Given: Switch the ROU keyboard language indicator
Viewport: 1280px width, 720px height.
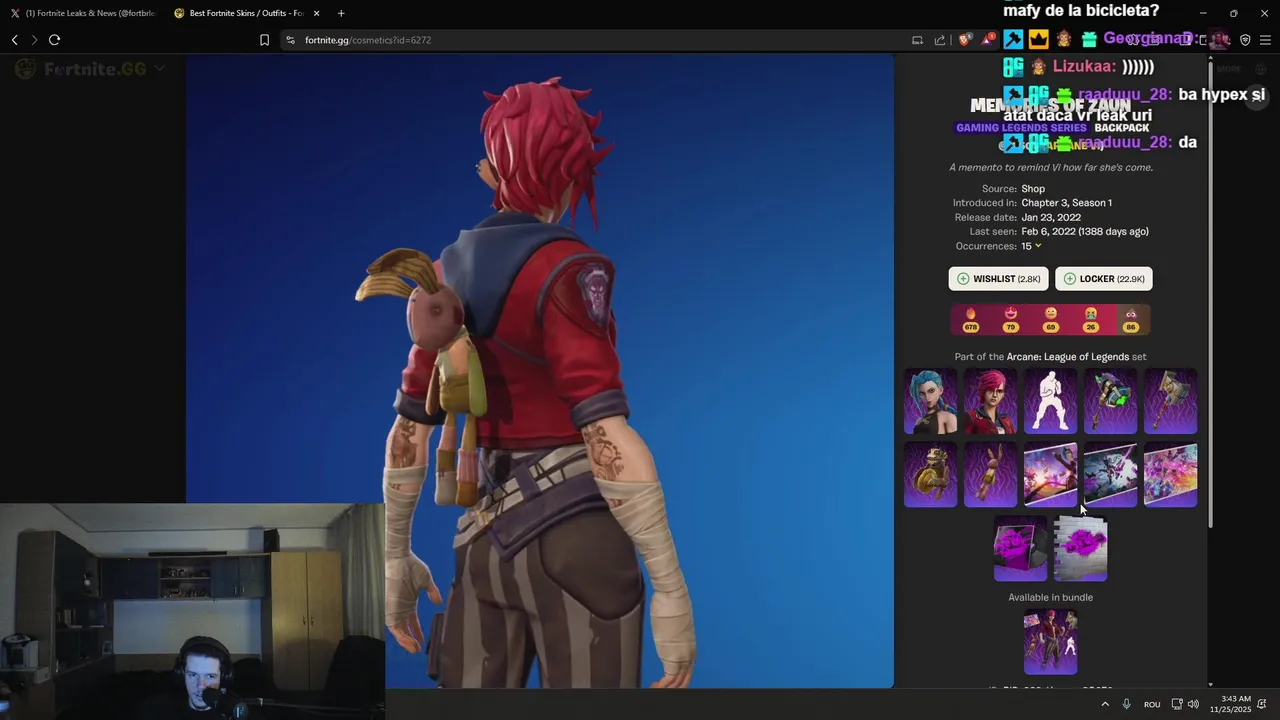Looking at the screenshot, I should click(x=1152, y=704).
